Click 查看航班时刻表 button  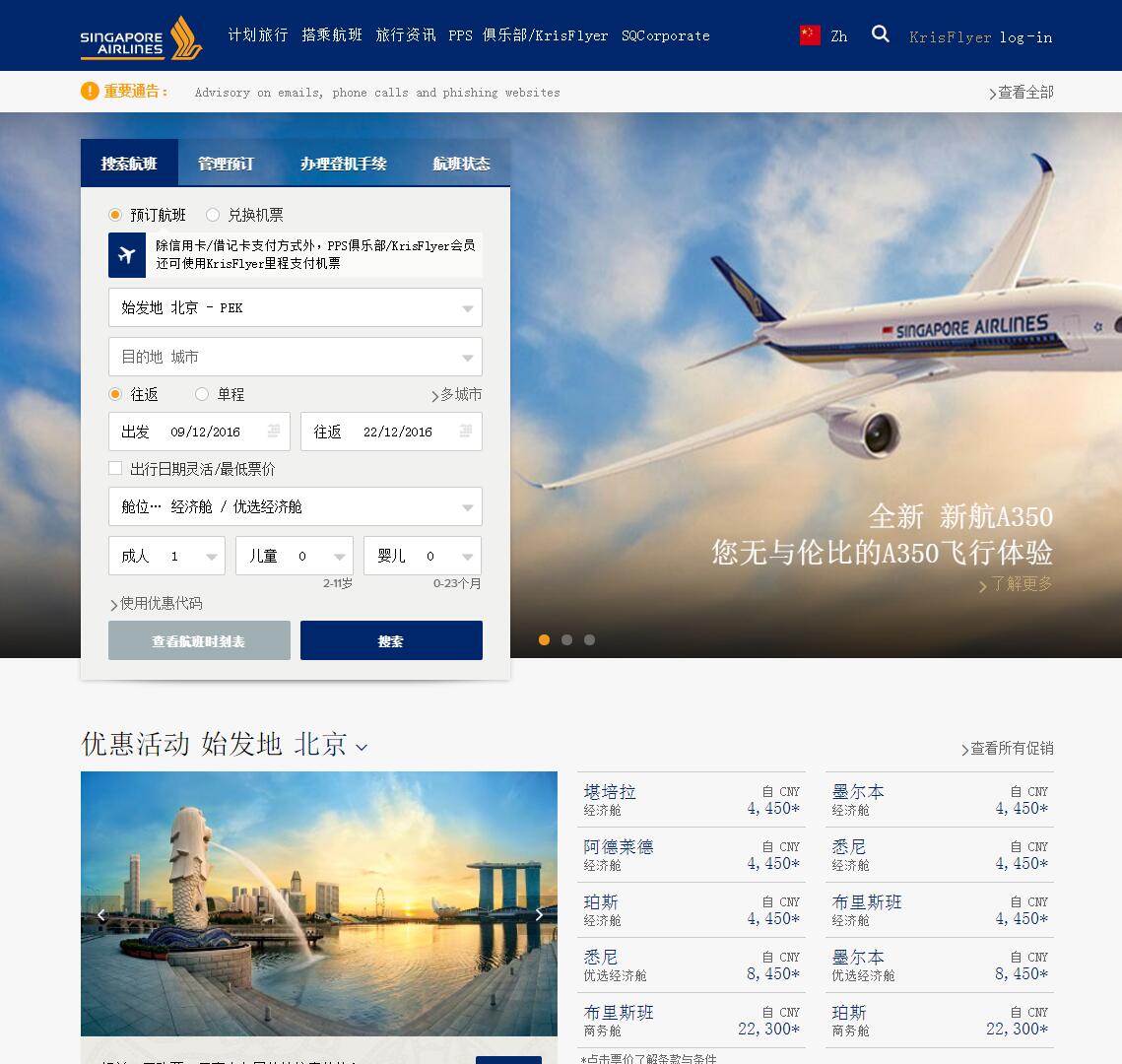199,640
